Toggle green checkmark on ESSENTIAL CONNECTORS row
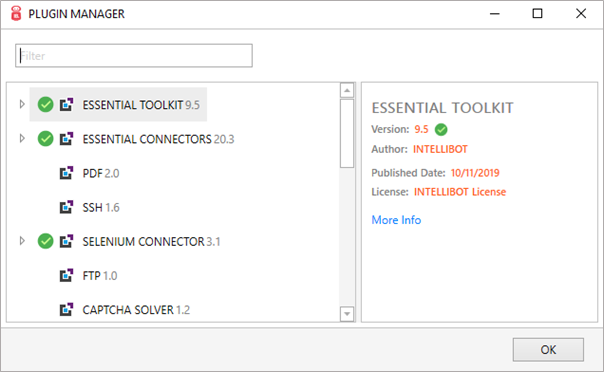604x372 pixels. coord(45,139)
